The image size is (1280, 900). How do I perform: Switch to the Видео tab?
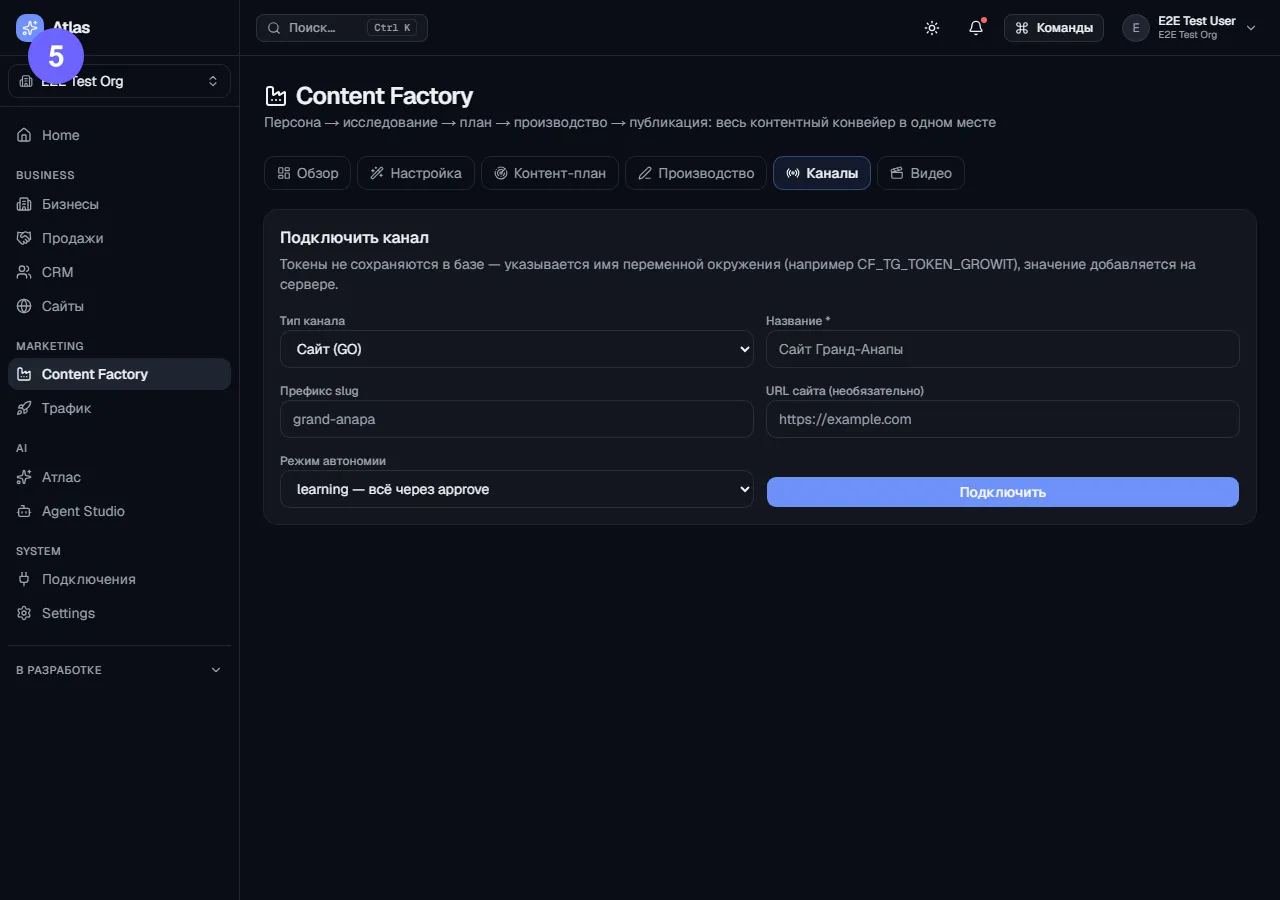coord(921,173)
